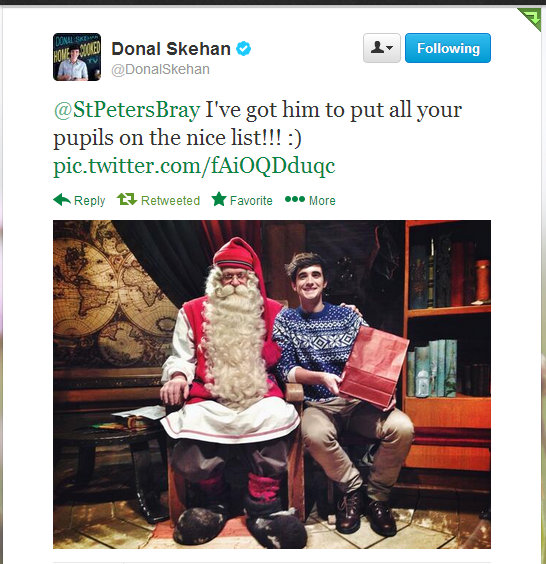Viewport: 546px width, 564px height.
Task: Click the blue verified badge
Action: click(x=244, y=49)
